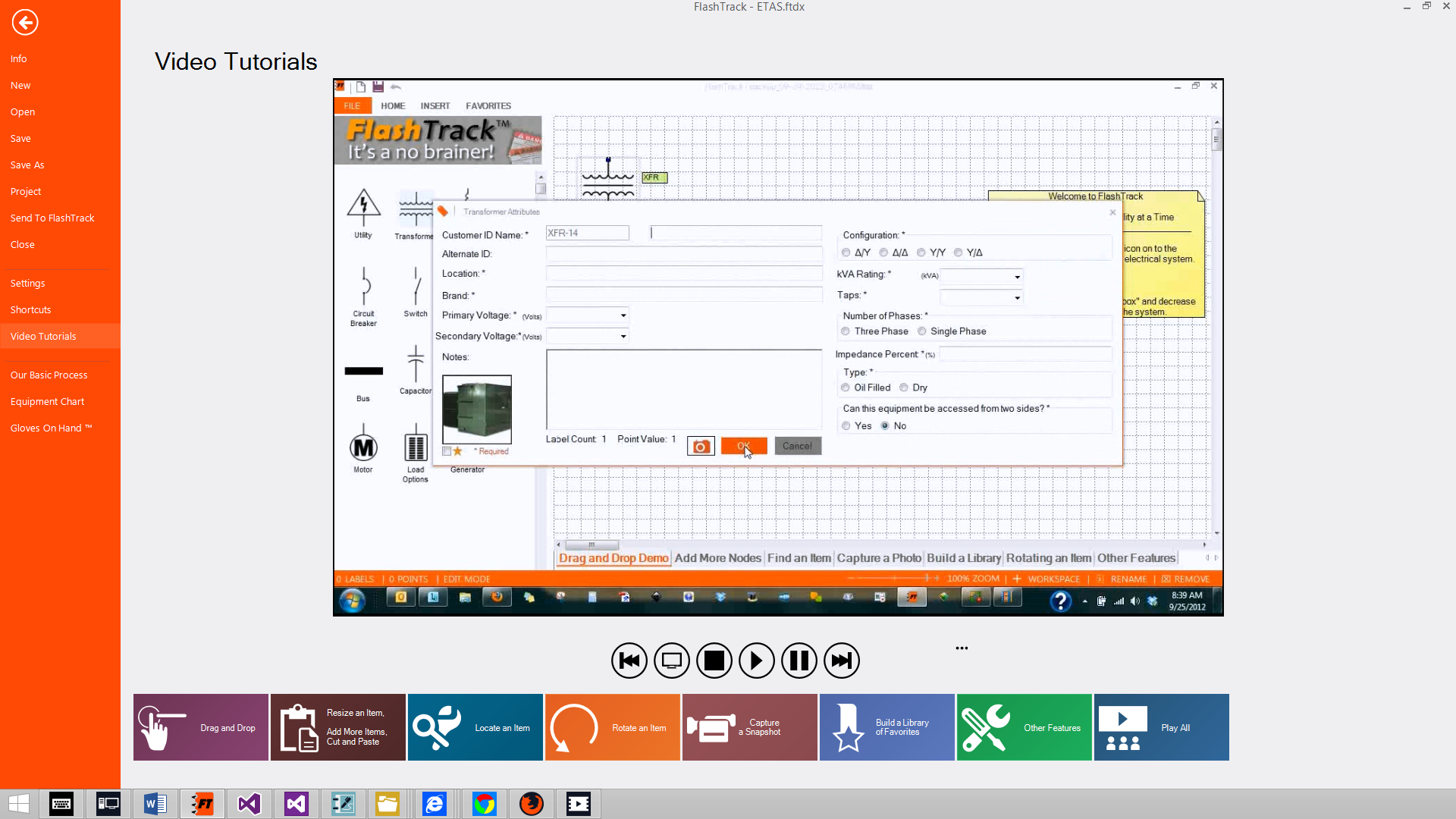The image size is (1456, 819).
Task: Pause the tutorial video
Action: click(799, 661)
